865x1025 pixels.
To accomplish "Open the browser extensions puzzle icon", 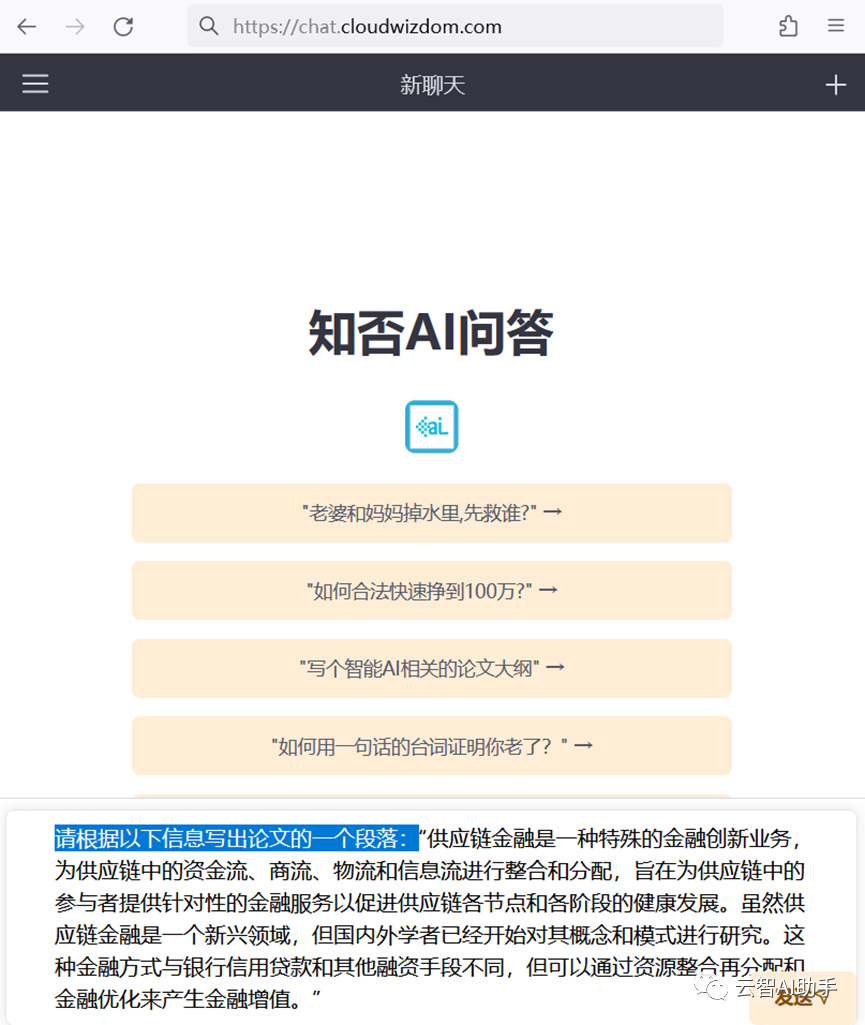I will tap(789, 26).
